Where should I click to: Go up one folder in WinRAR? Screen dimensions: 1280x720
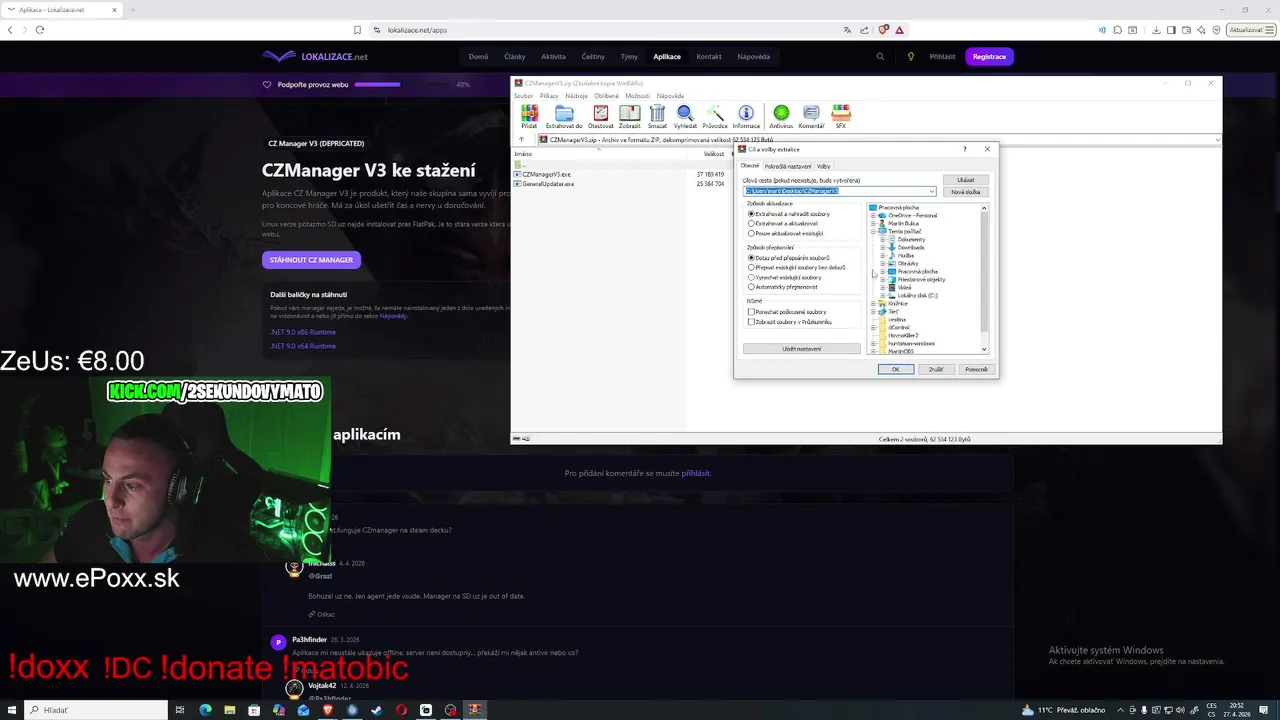pos(521,140)
